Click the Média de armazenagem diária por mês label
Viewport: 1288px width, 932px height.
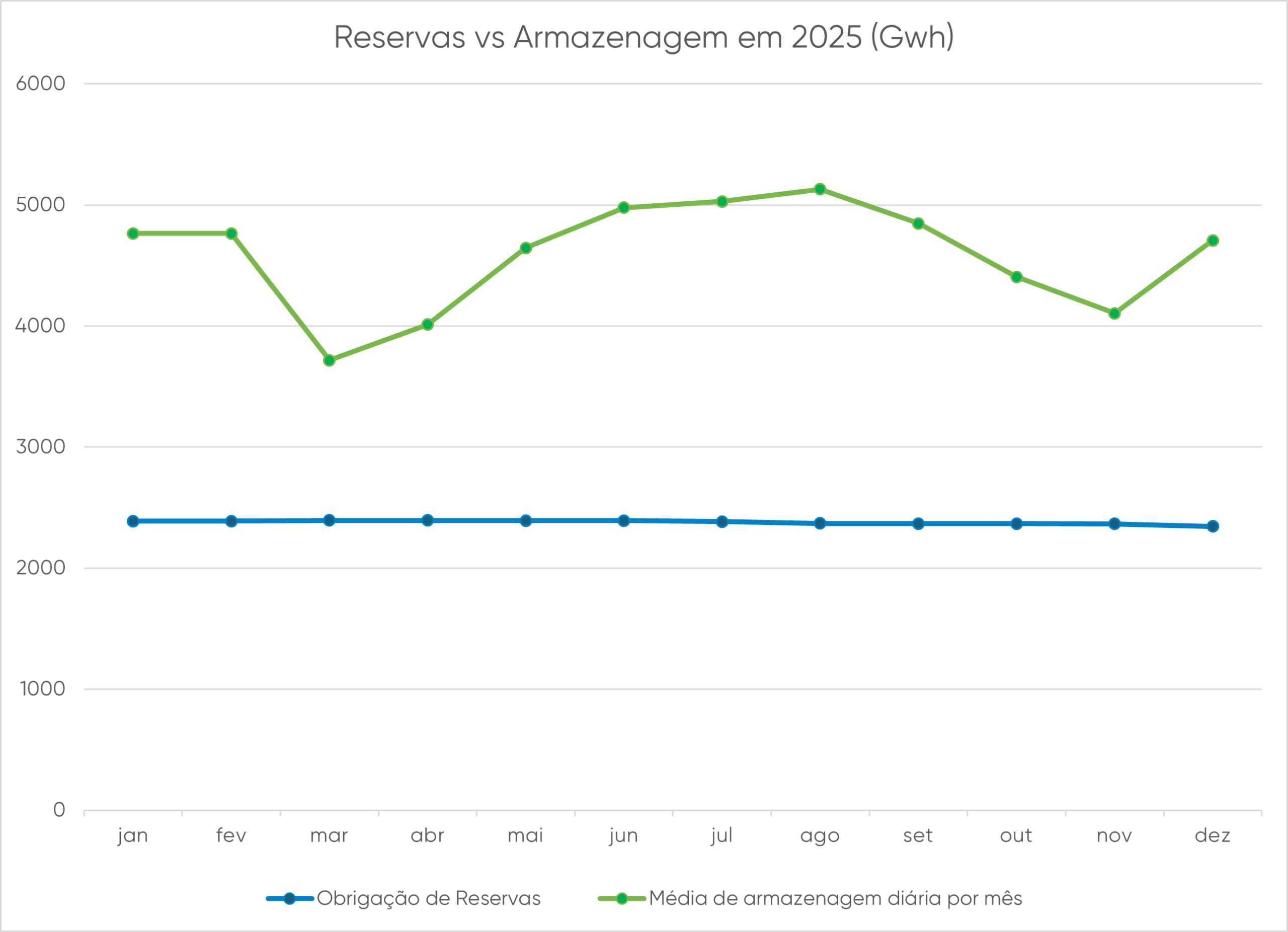point(835,898)
